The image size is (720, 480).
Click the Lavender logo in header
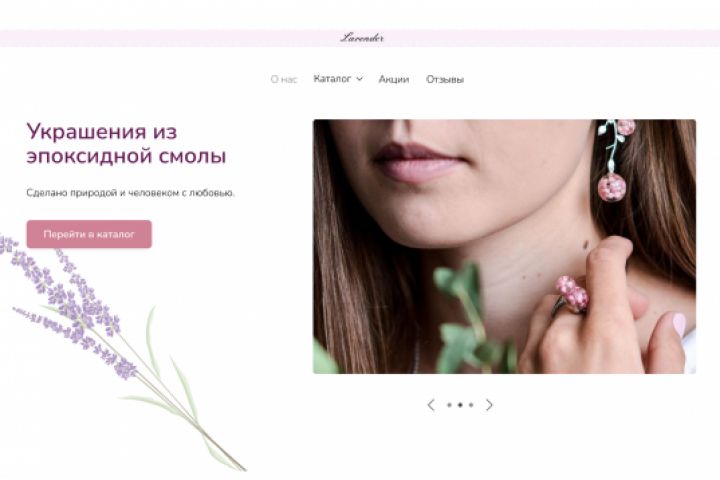362,38
